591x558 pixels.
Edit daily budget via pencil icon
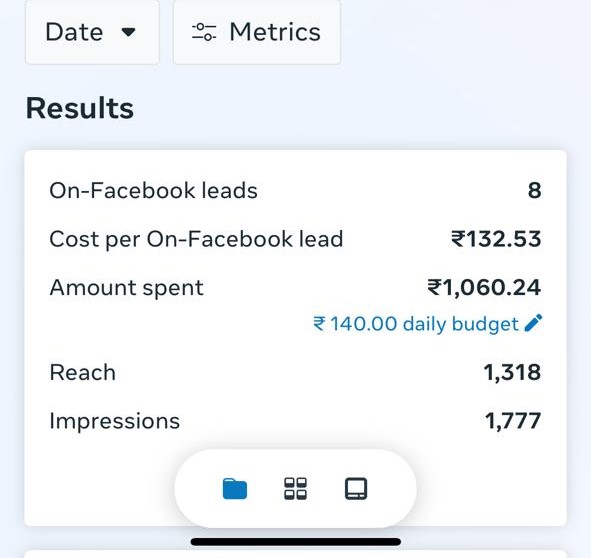[533, 323]
